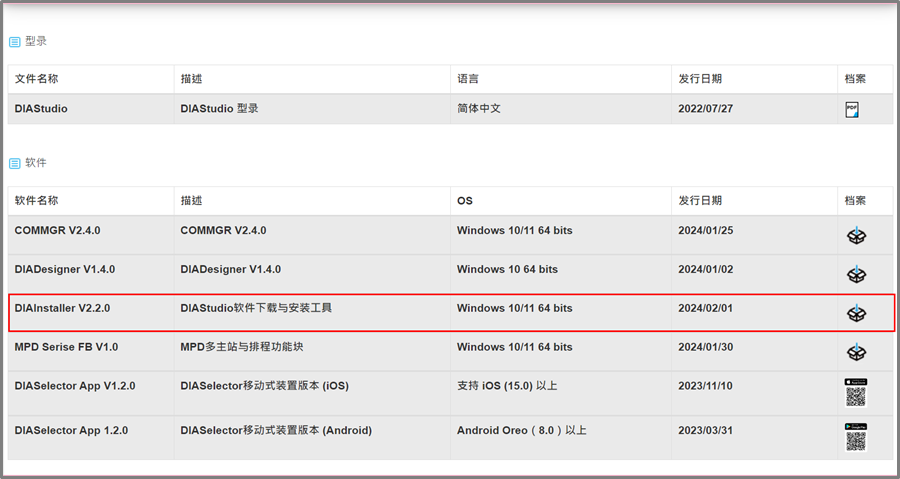Open the DIAStudio catalog PDF file icon
The height and width of the screenshot is (479, 900).
pos(852,110)
